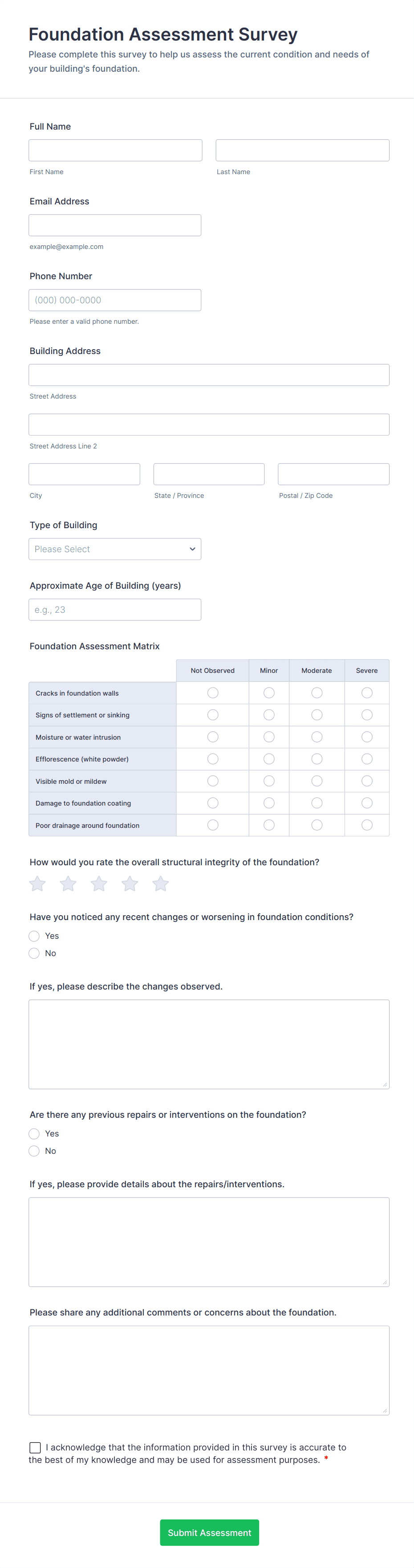Click the First Name field
The width and height of the screenshot is (414, 1568).
[x=115, y=151]
